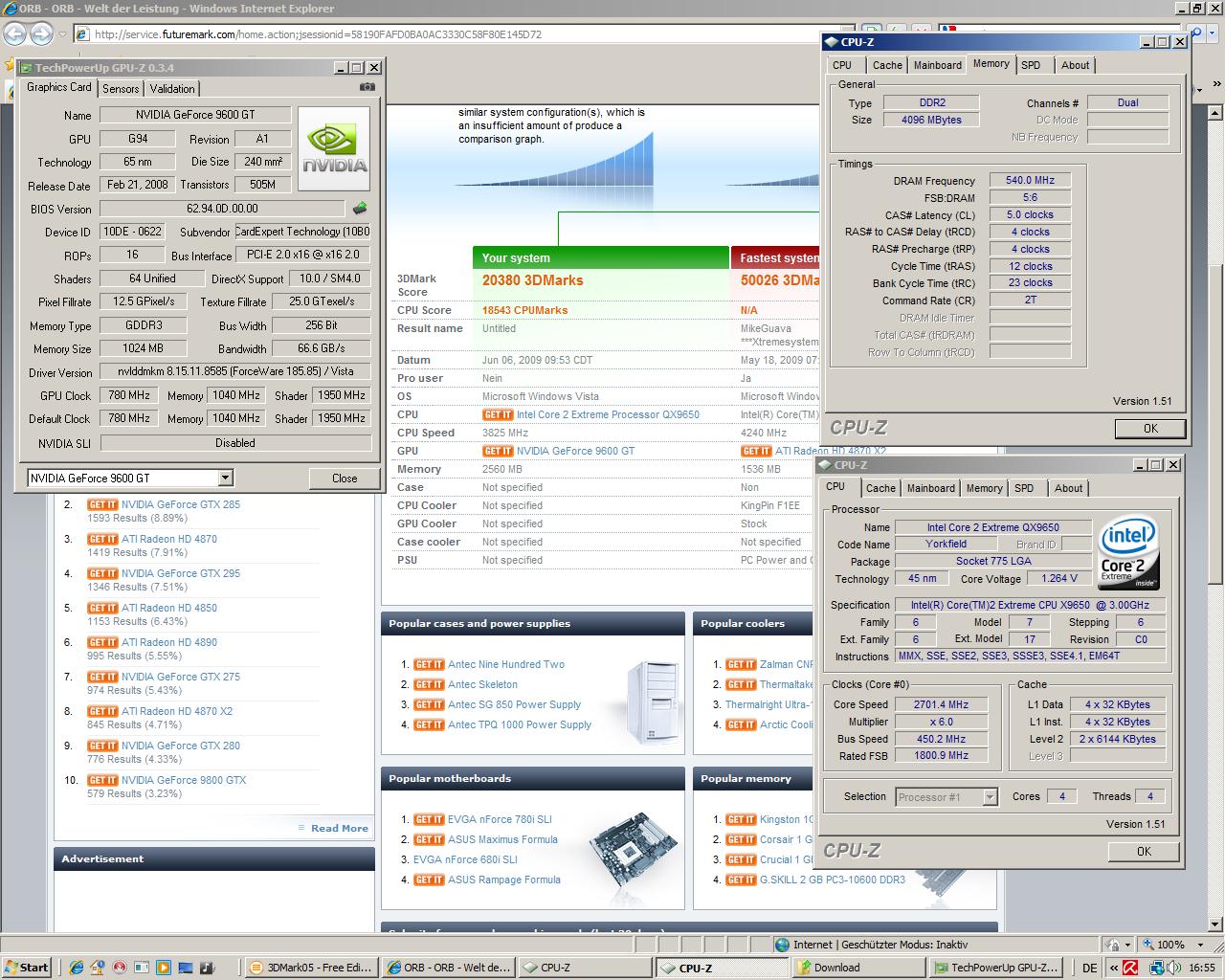Screen dimensions: 1225x980
Task: Select the 540.0 MHz DRAM Frequency value
Action: tap(1030, 180)
